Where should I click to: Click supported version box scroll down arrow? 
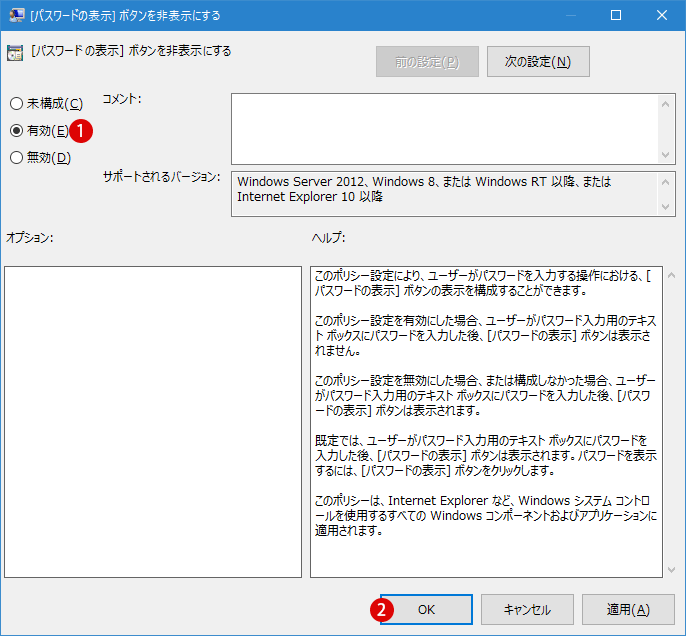coord(665,206)
